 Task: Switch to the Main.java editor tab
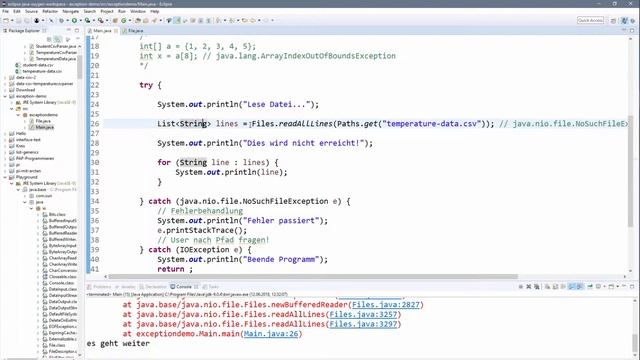click(102, 31)
